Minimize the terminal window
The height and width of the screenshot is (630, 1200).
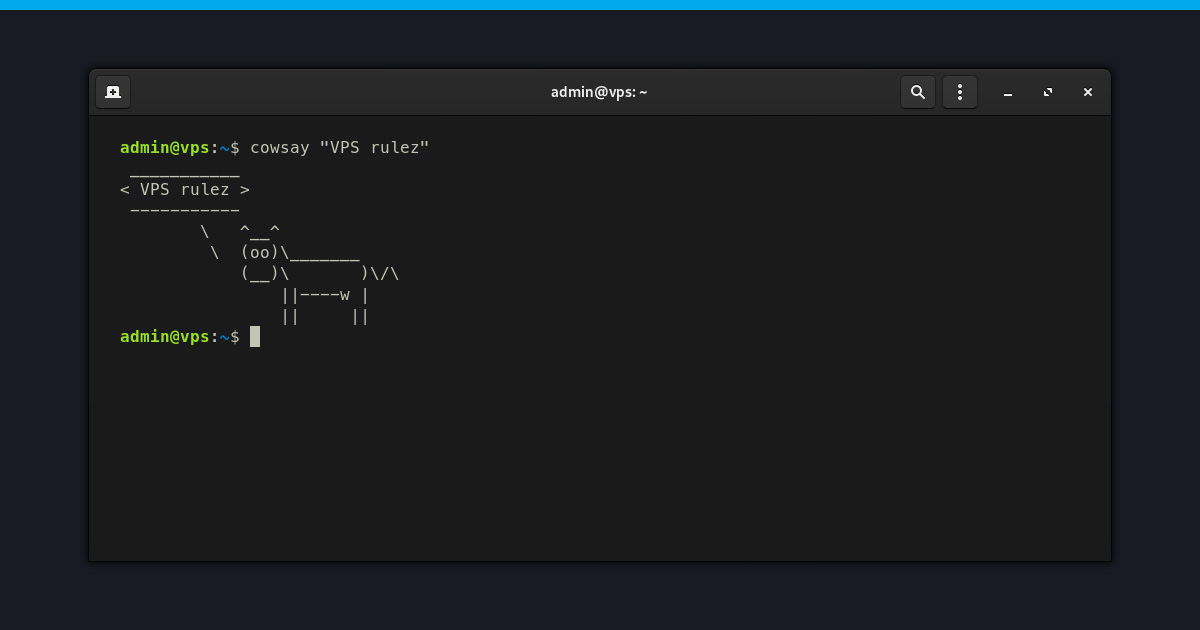tap(1008, 93)
